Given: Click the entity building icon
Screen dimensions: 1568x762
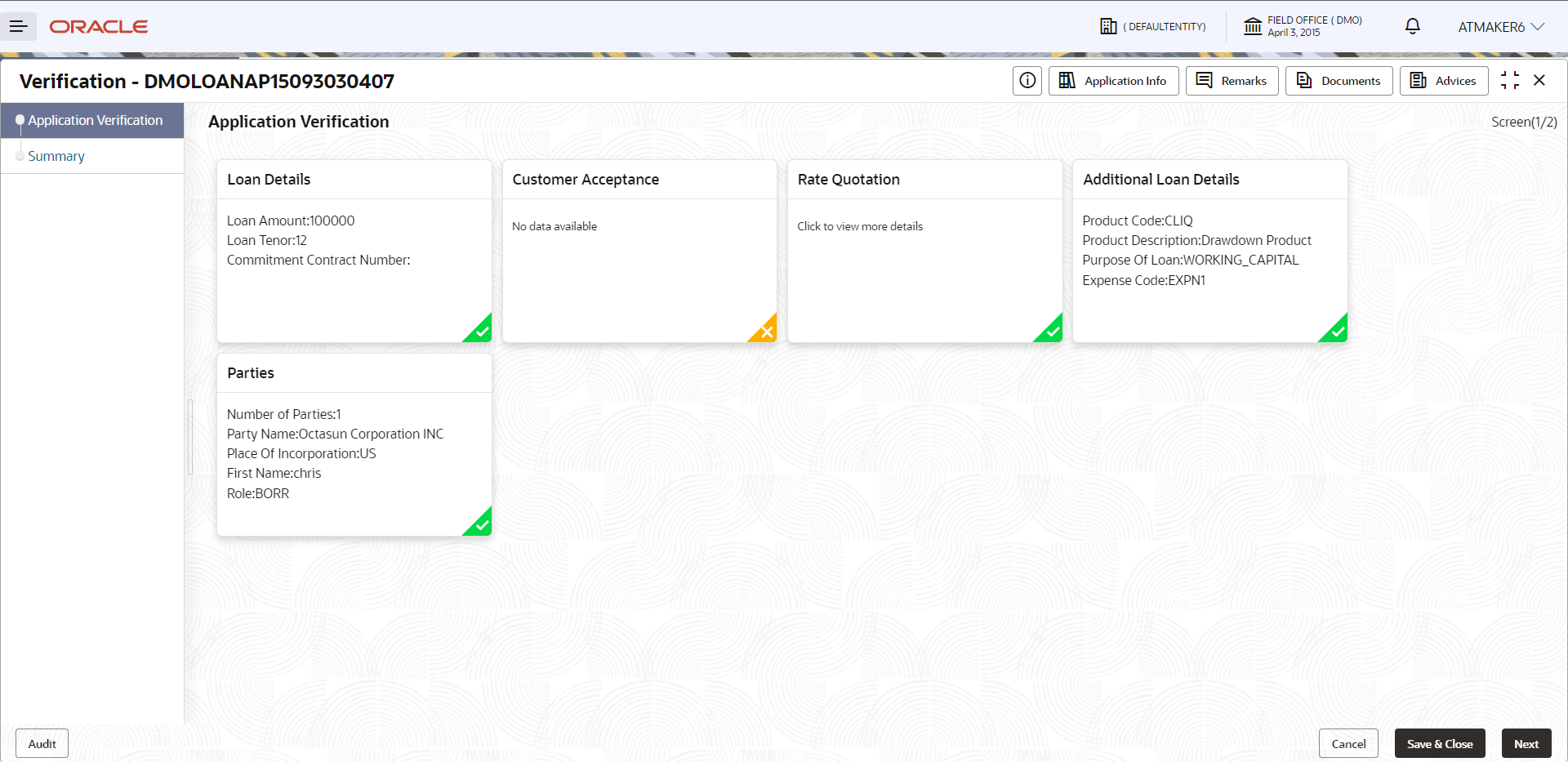Looking at the screenshot, I should 1108,26.
